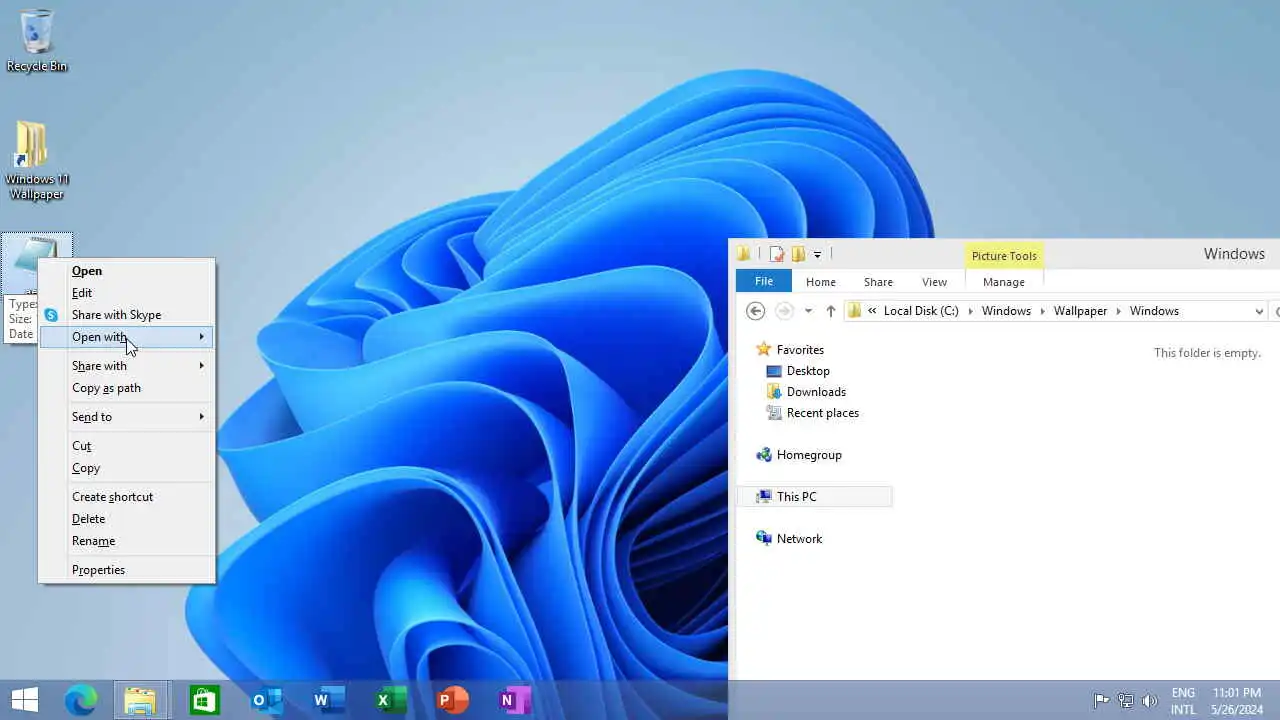Image resolution: width=1280 pixels, height=720 pixels.
Task: Choose Rename in the context menu
Action: coord(126,541)
